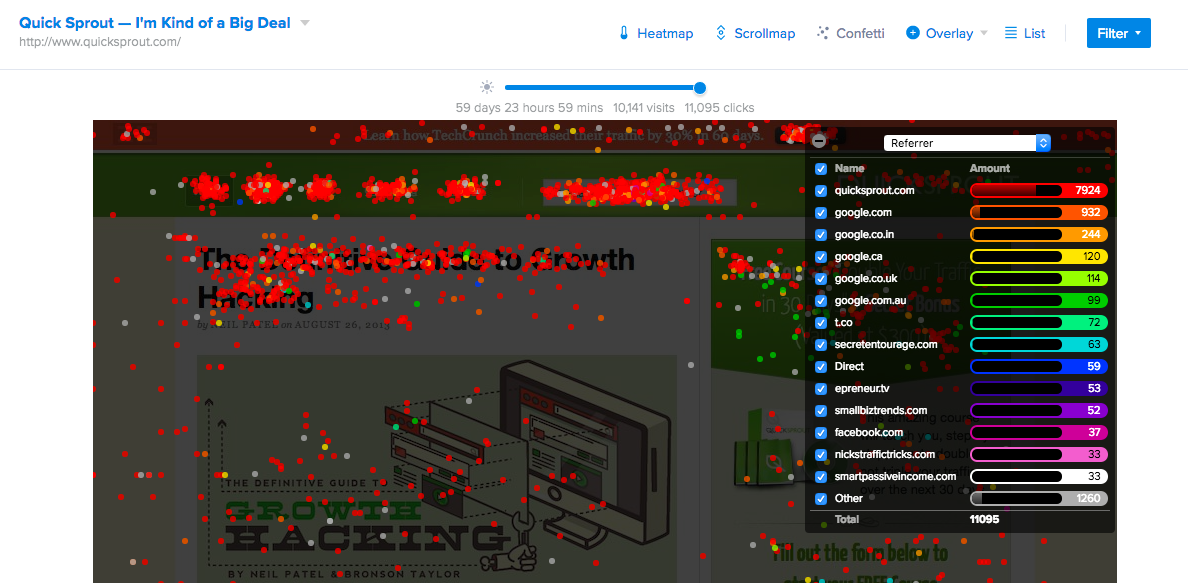The height and width of the screenshot is (583, 1188).
Task: Click the 11,095 clicks stat
Action: click(x=719, y=108)
